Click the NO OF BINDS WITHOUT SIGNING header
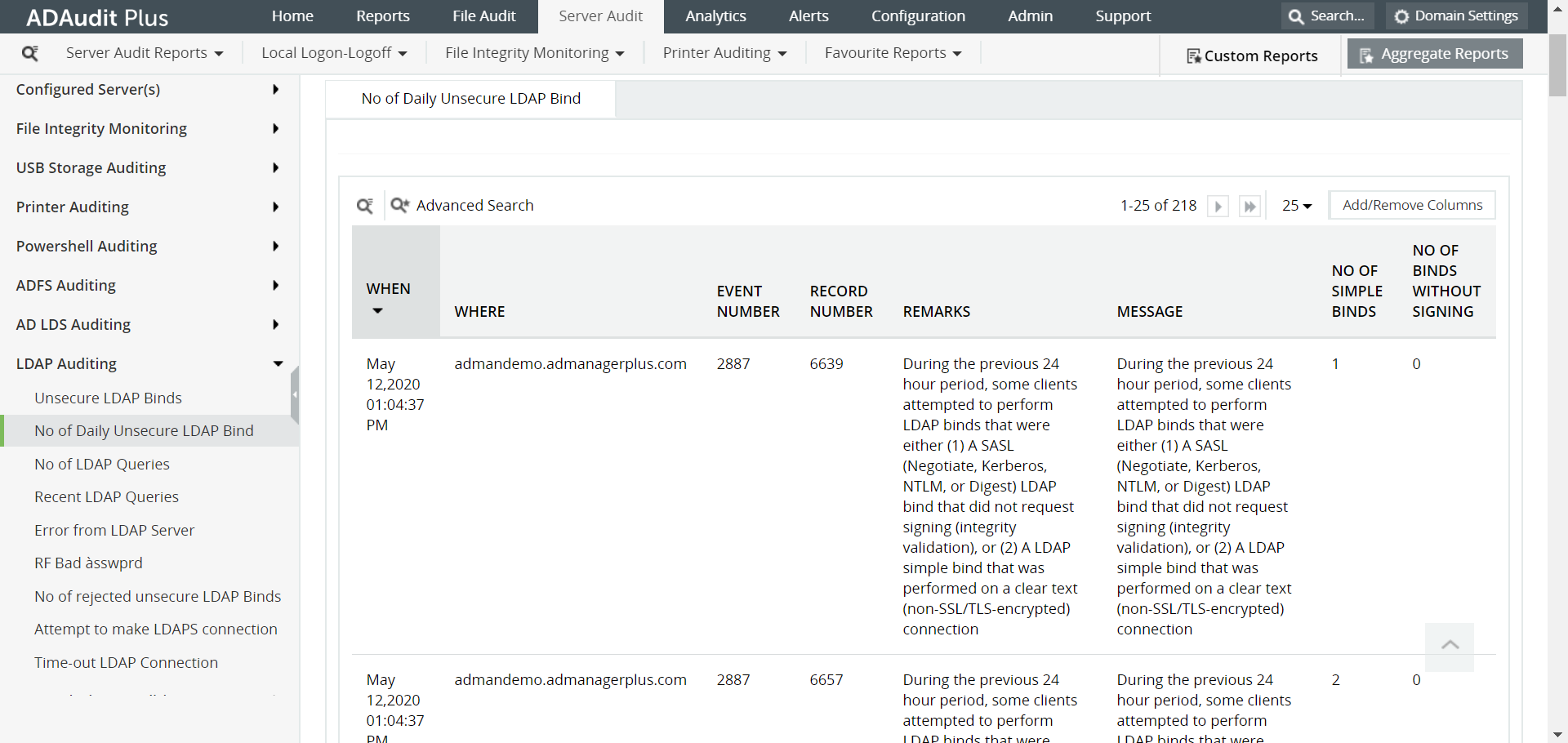1568x743 pixels. [1446, 281]
